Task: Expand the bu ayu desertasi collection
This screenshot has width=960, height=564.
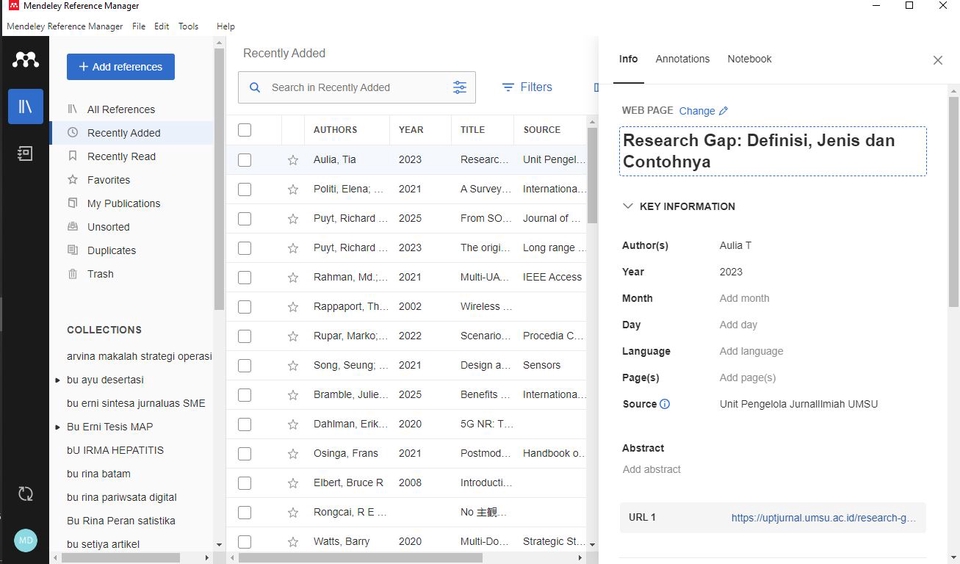Action: [58, 380]
